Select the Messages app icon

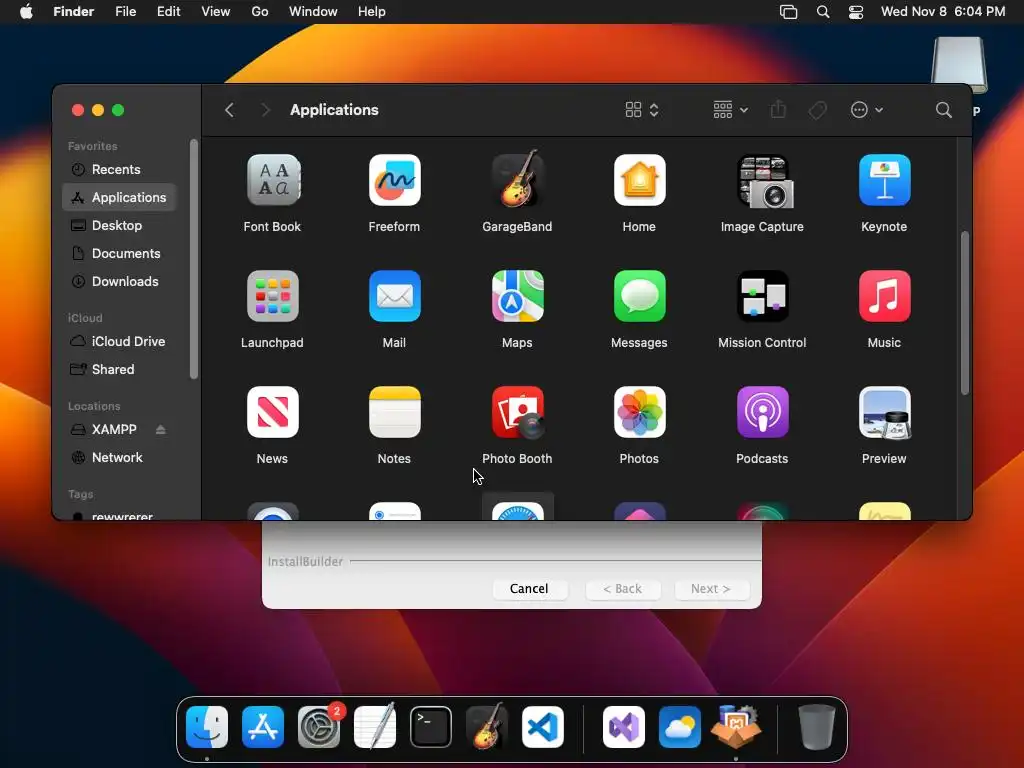(x=639, y=296)
